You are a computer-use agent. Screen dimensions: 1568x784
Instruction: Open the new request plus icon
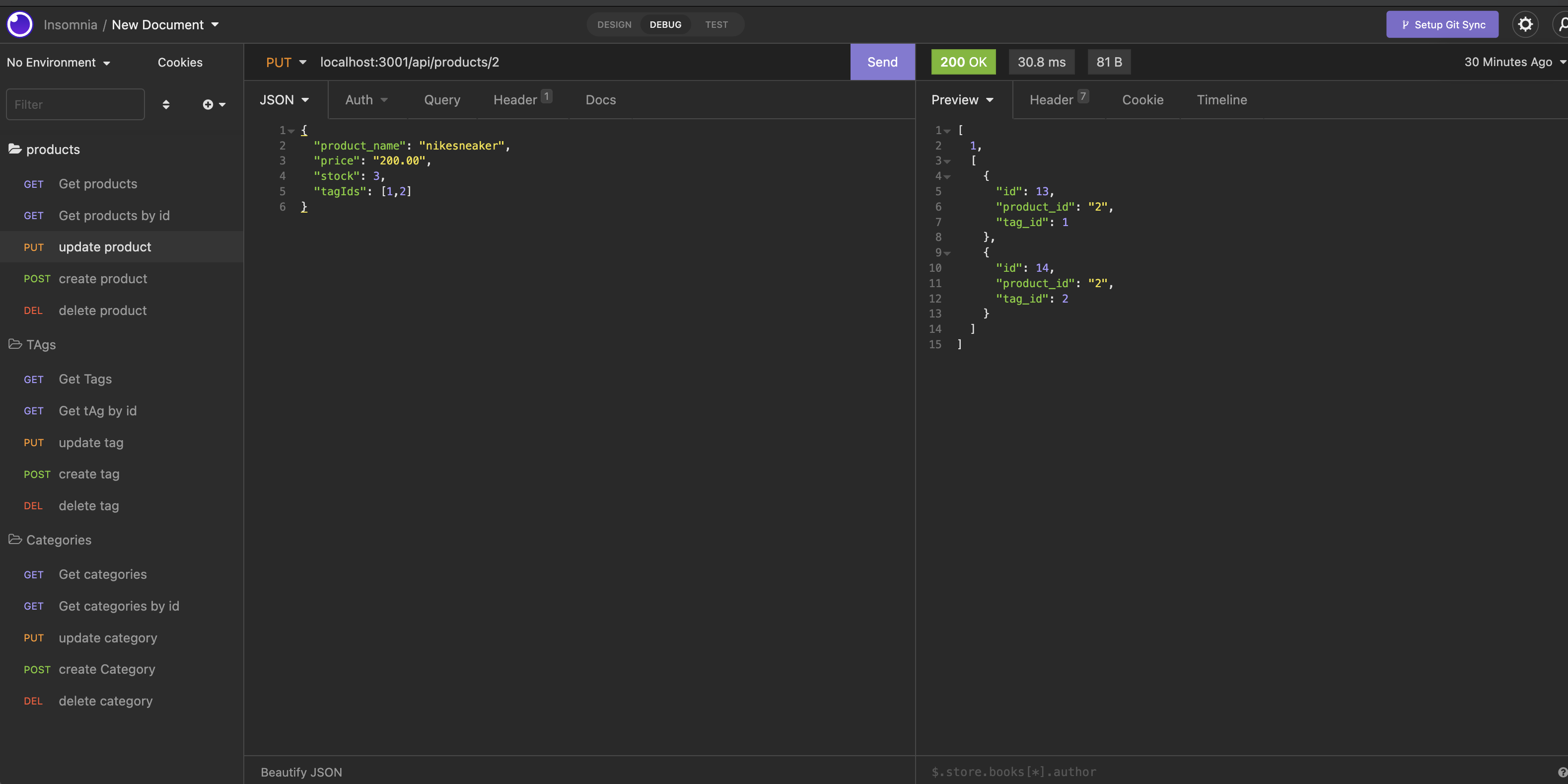[209, 104]
